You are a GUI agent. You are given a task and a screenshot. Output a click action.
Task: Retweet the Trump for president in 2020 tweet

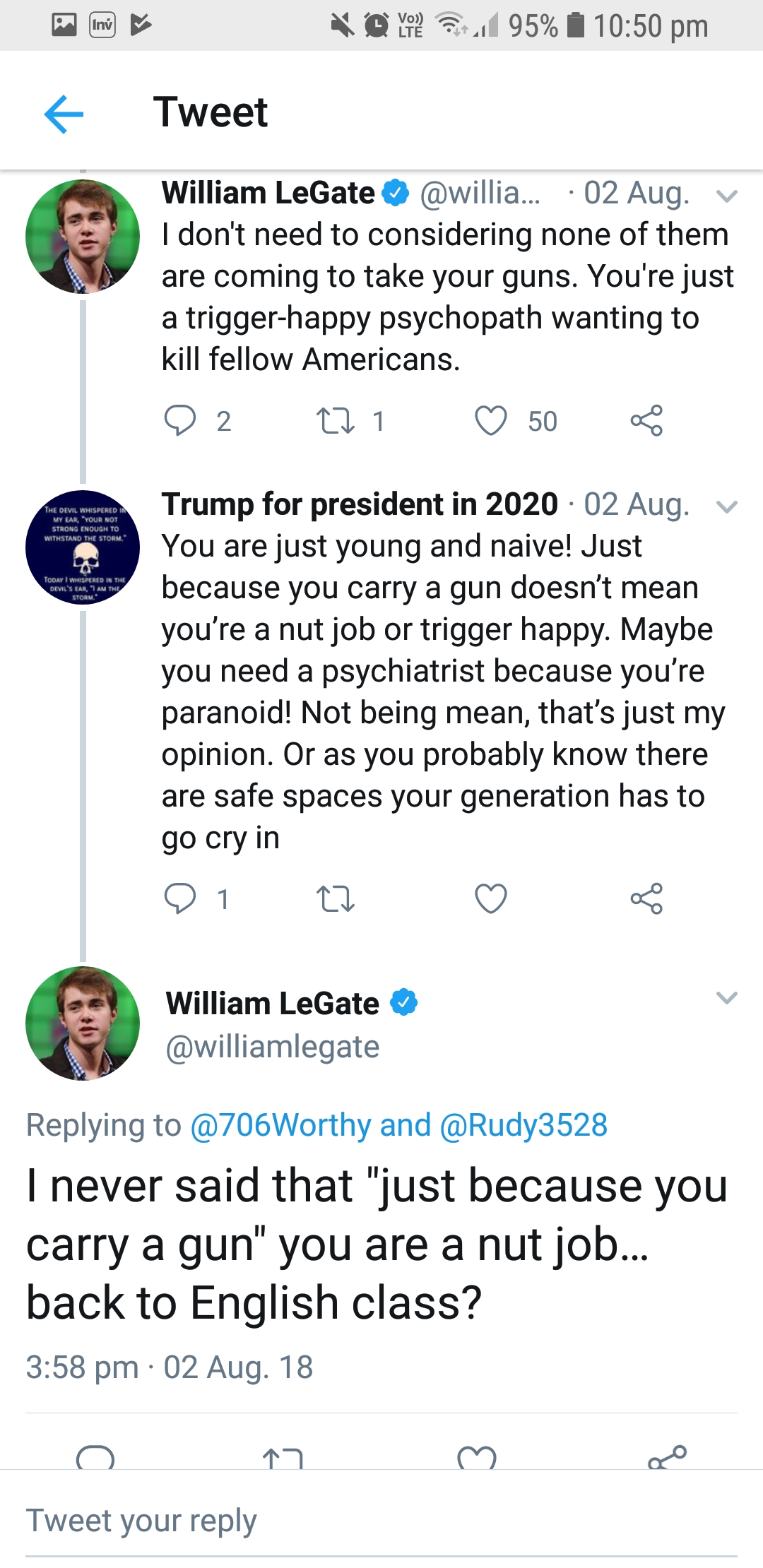coord(335,898)
